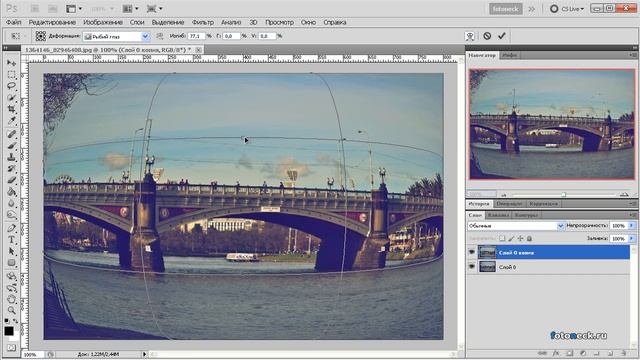Hide the 'Слой 0 копия' layer
This screenshot has height=360, width=640.
[472, 253]
